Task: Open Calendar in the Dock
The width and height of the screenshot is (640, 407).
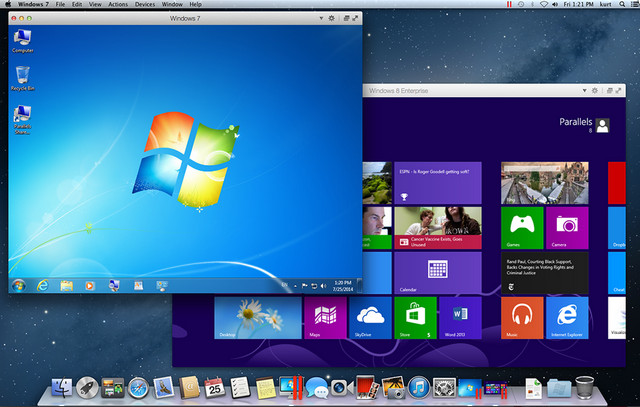Action: pos(214,387)
